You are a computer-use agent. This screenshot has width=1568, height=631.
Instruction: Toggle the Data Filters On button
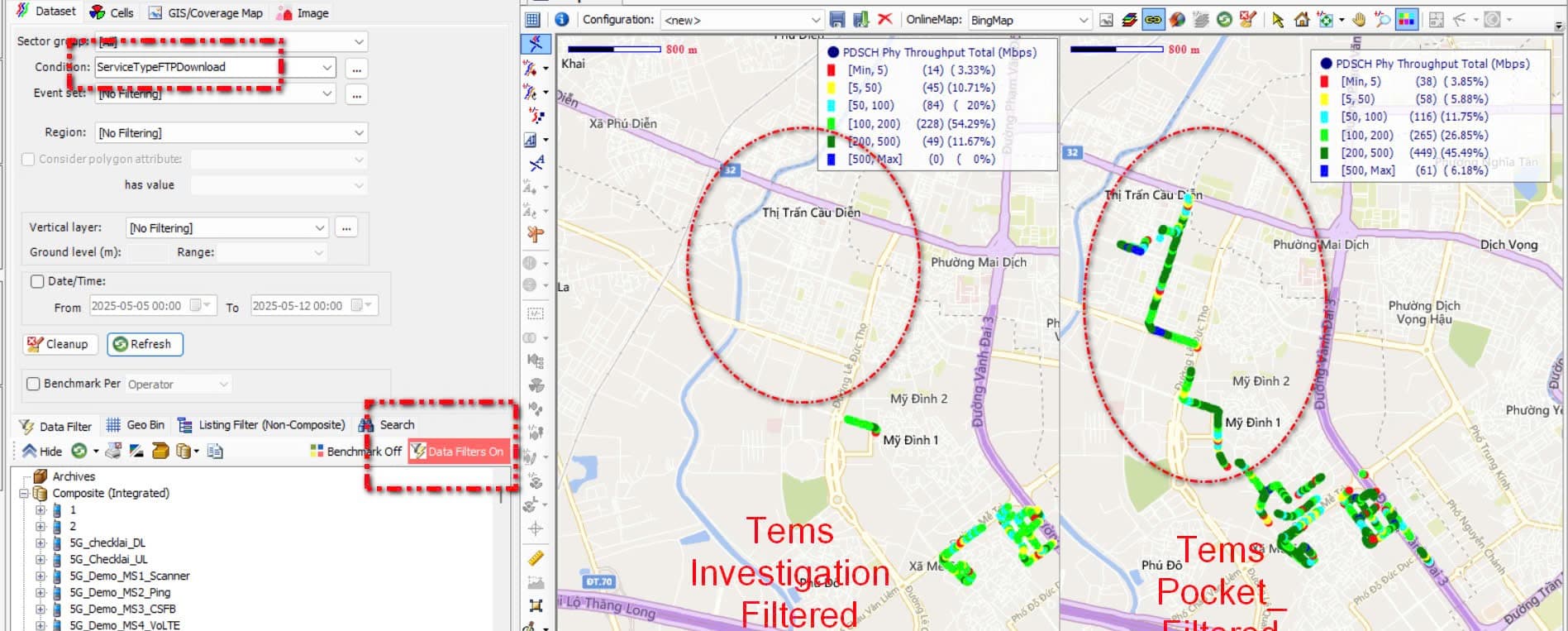pos(457,452)
